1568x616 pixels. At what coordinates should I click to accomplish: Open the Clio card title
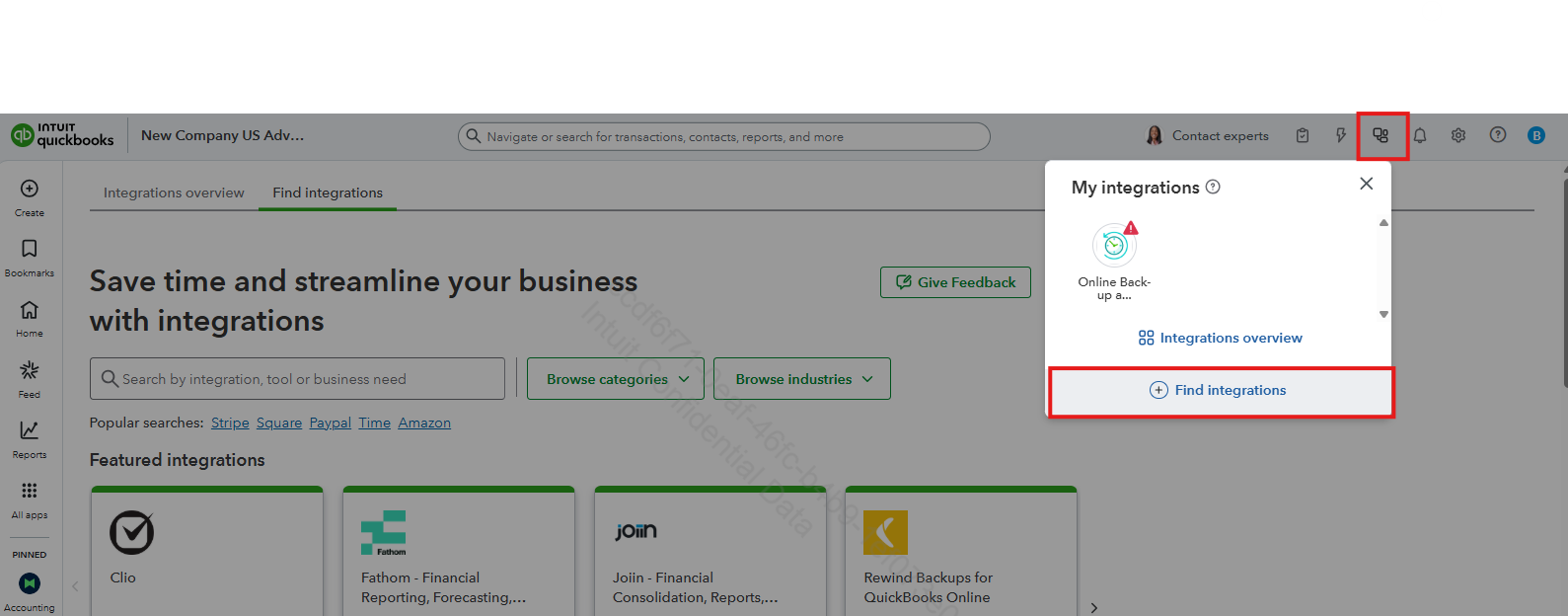click(x=123, y=577)
